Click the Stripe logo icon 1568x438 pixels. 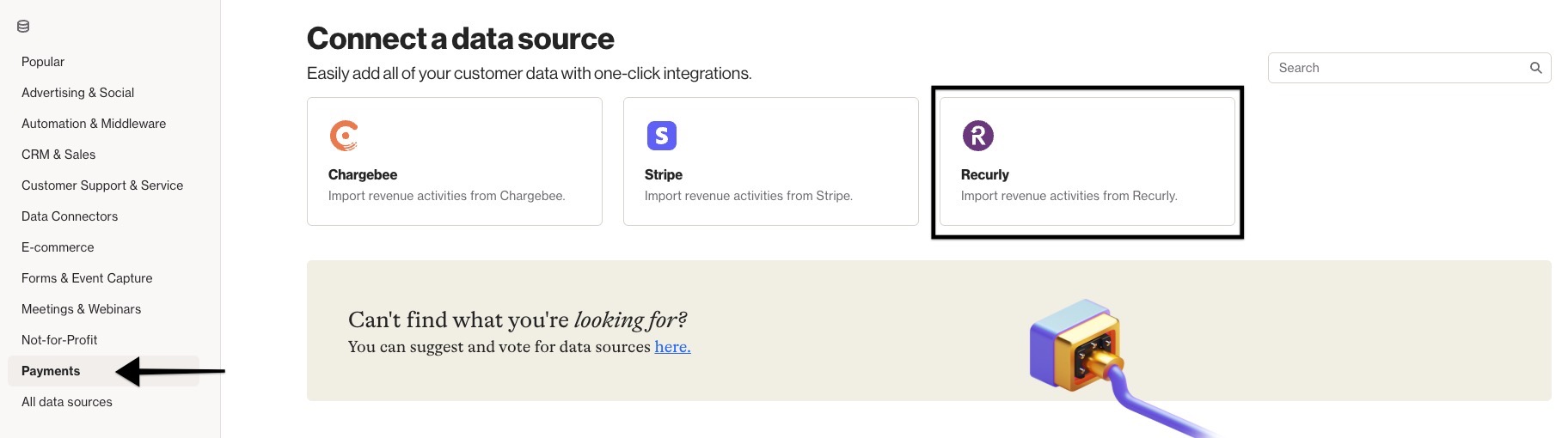click(x=662, y=136)
